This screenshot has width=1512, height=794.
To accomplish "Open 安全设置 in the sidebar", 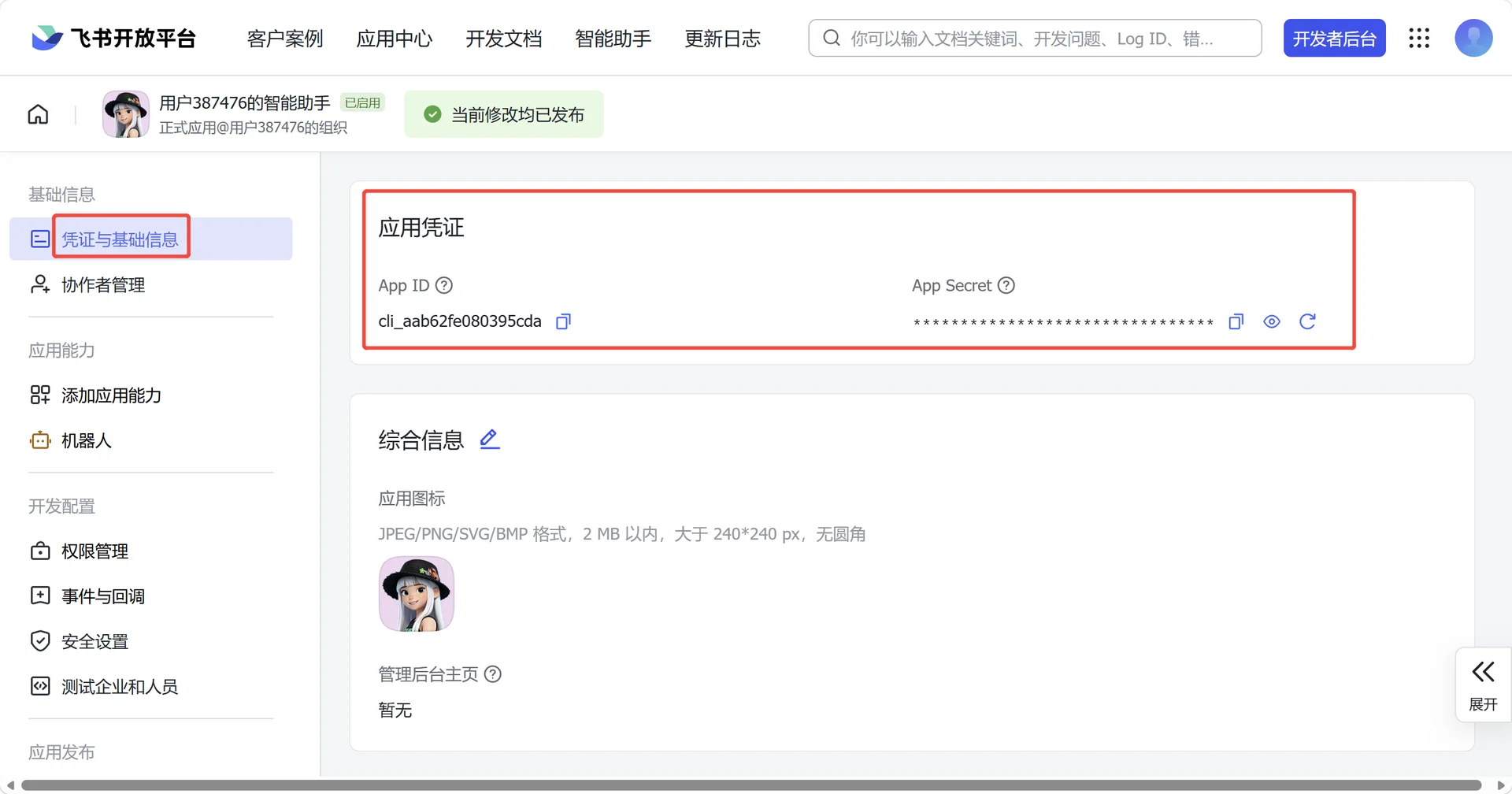I will click(94, 641).
